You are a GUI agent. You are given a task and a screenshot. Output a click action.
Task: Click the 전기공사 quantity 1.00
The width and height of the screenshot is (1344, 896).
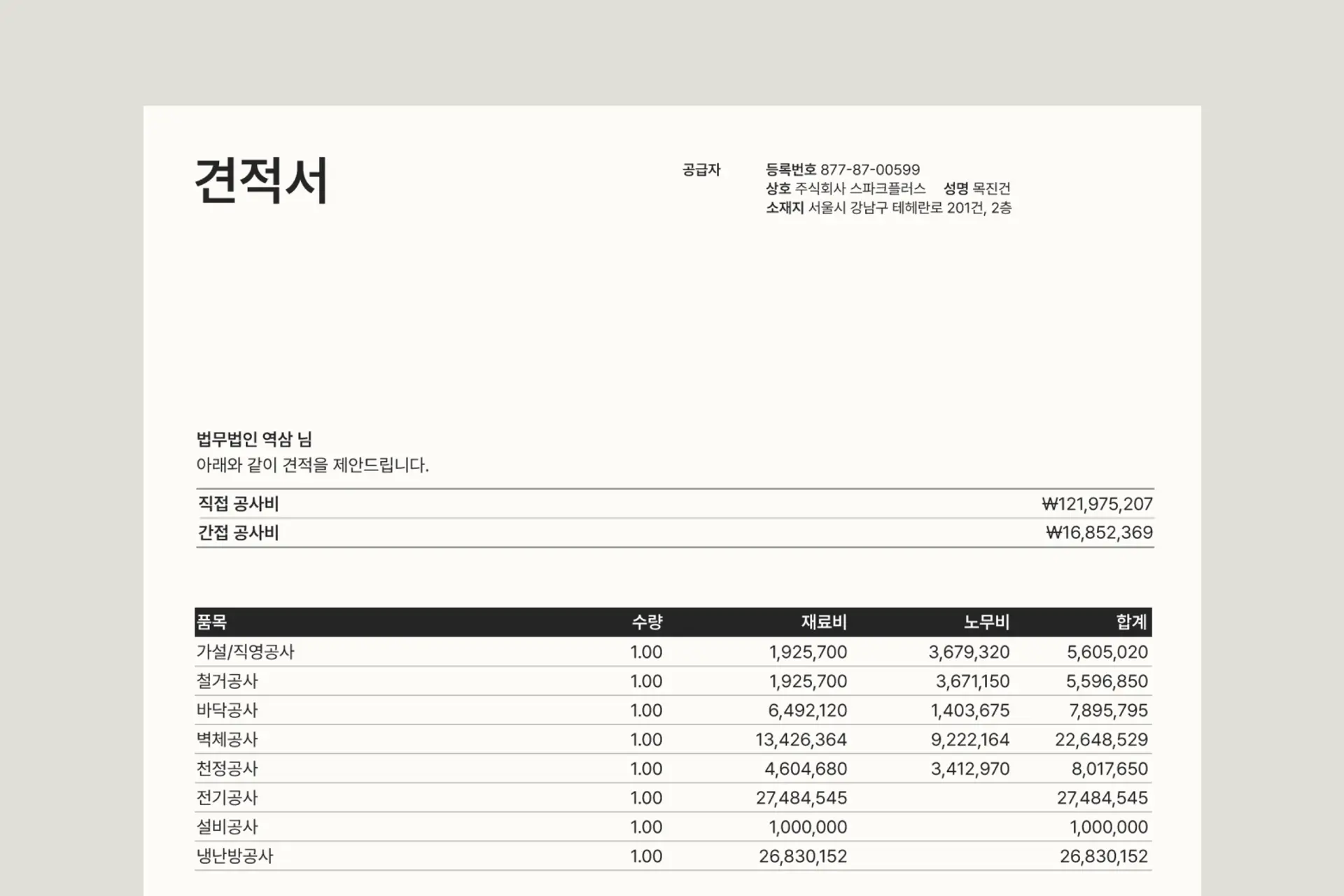[x=646, y=798]
